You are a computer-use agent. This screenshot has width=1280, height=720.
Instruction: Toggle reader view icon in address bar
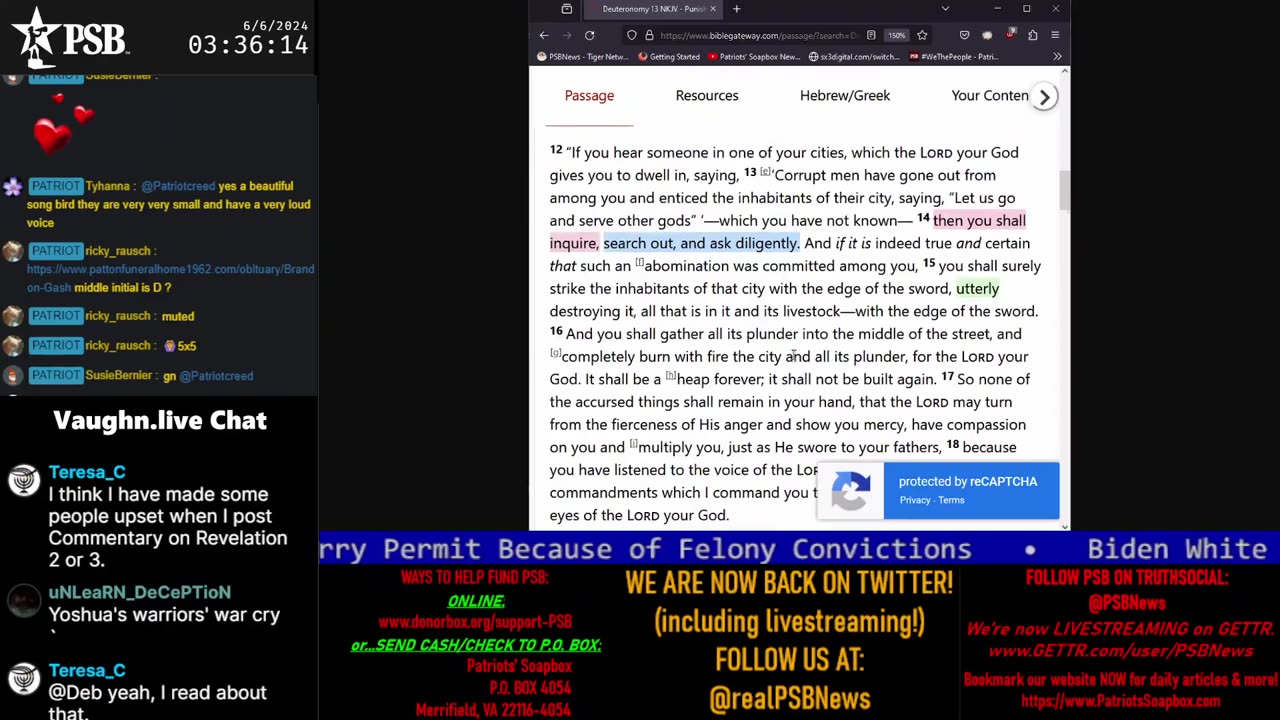tap(872, 35)
